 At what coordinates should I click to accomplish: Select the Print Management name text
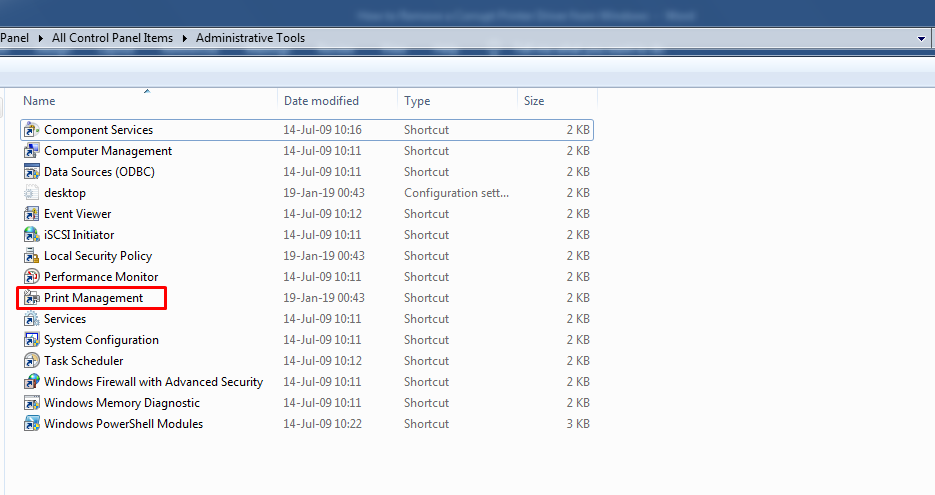pos(94,298)
